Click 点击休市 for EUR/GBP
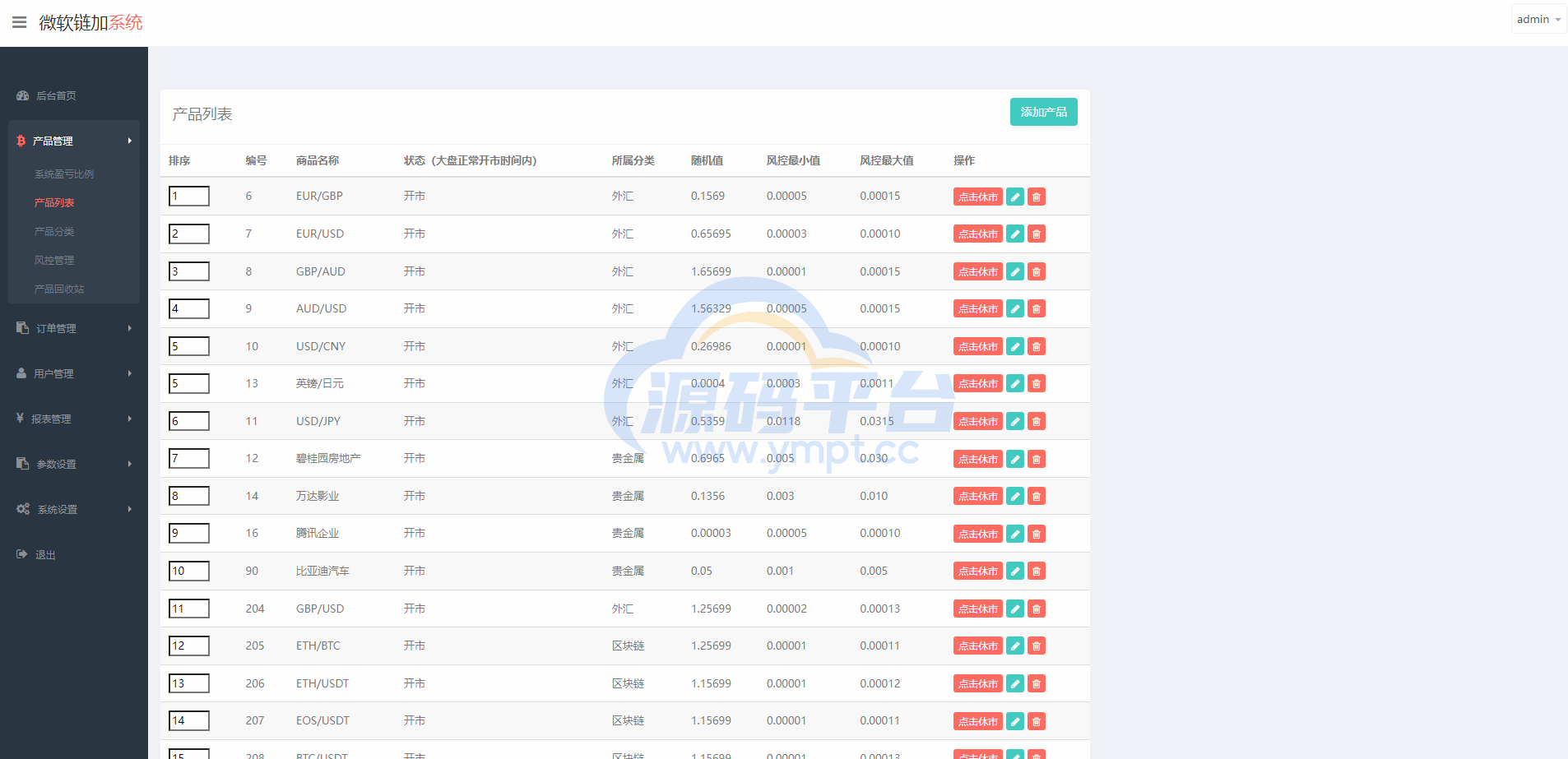1568x759 pixels. (x=977, y=197)
